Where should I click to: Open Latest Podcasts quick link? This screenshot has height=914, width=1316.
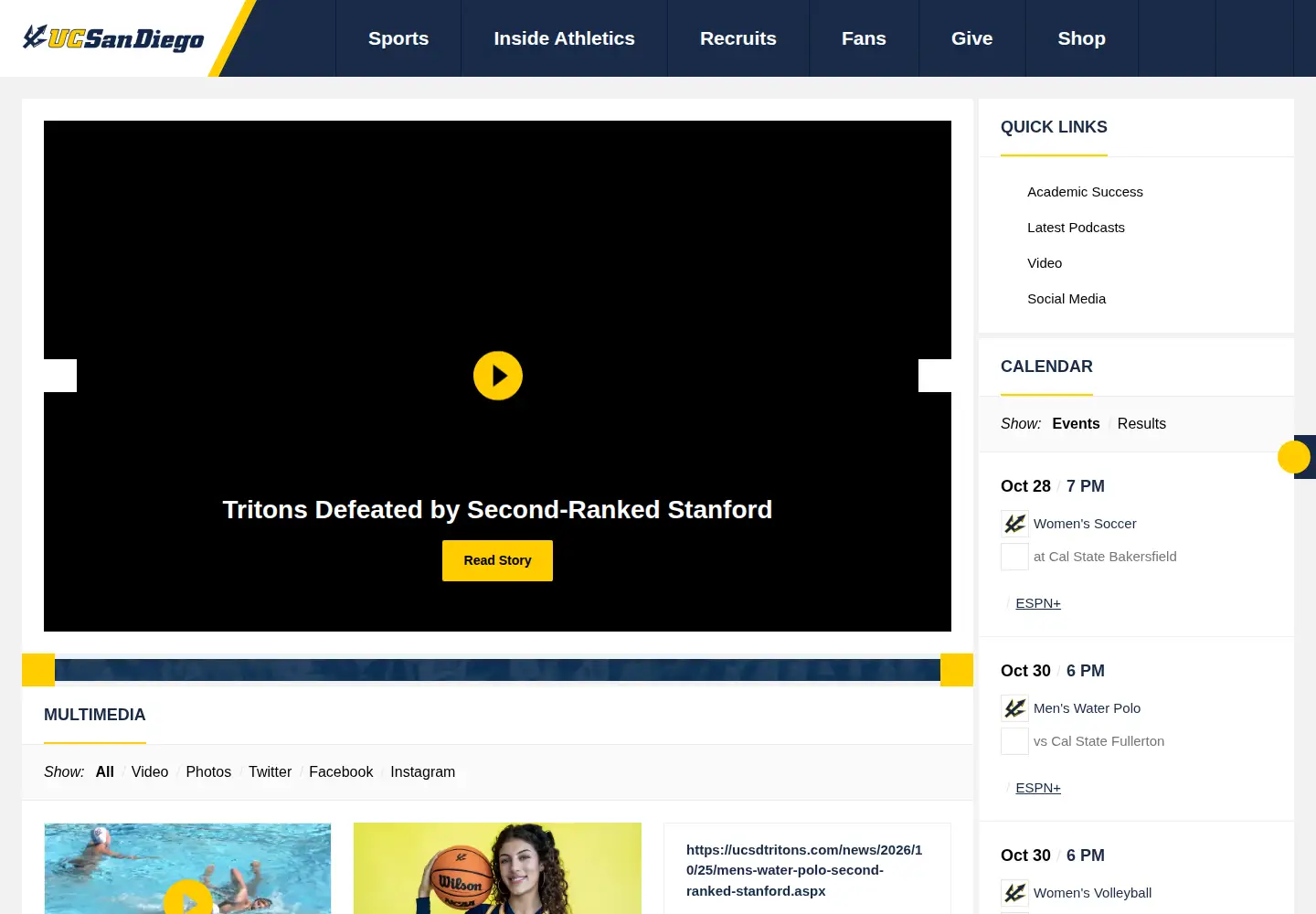tap(1076, 228)
